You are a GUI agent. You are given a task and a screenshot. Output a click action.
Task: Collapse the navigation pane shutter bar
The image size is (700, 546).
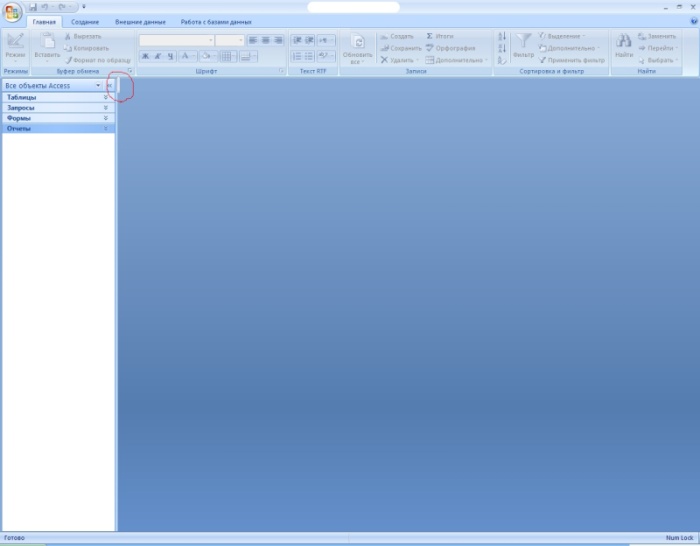pyautogui.click(x=109, y=85)
